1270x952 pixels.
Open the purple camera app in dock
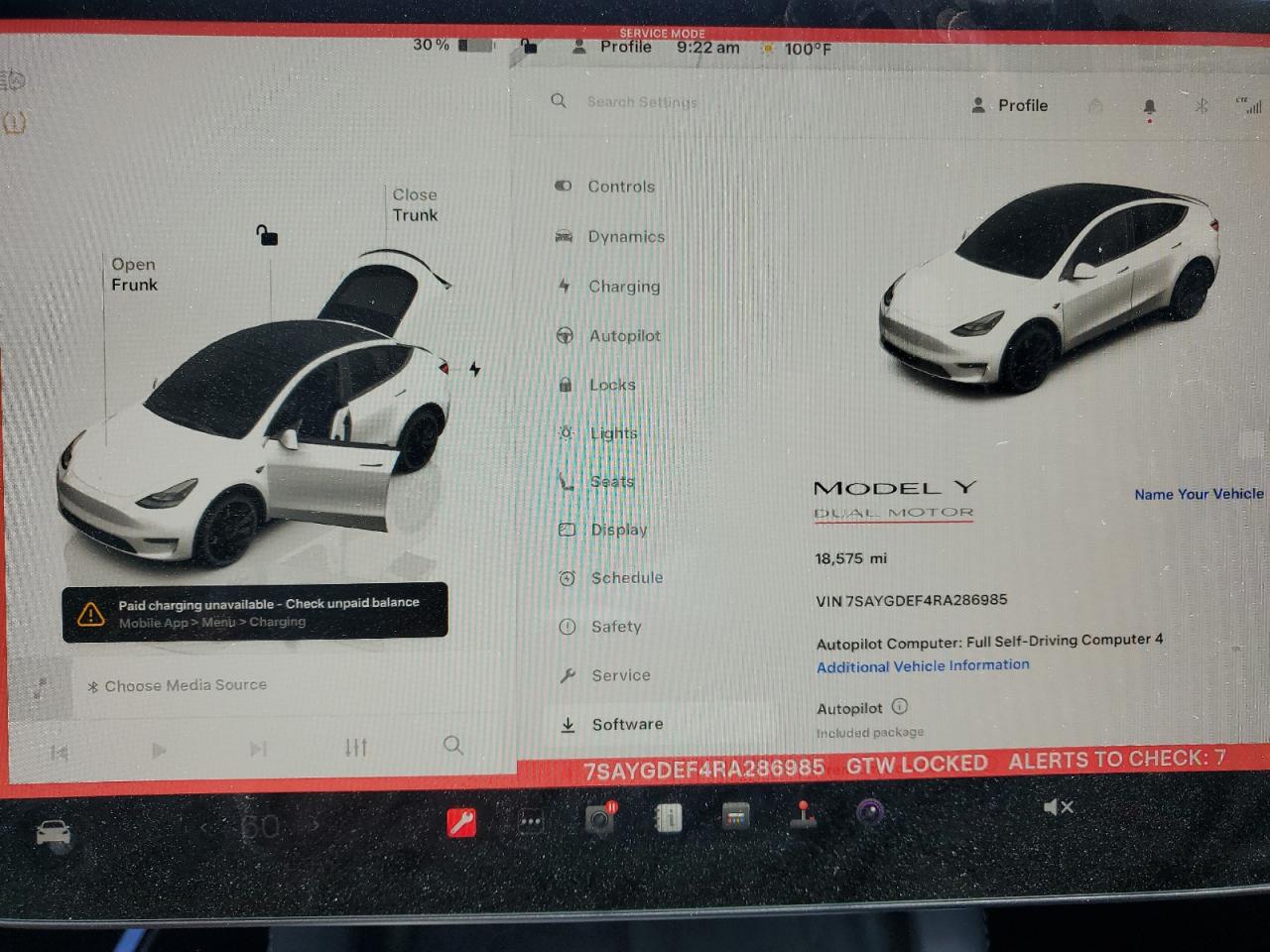point(870,812)
